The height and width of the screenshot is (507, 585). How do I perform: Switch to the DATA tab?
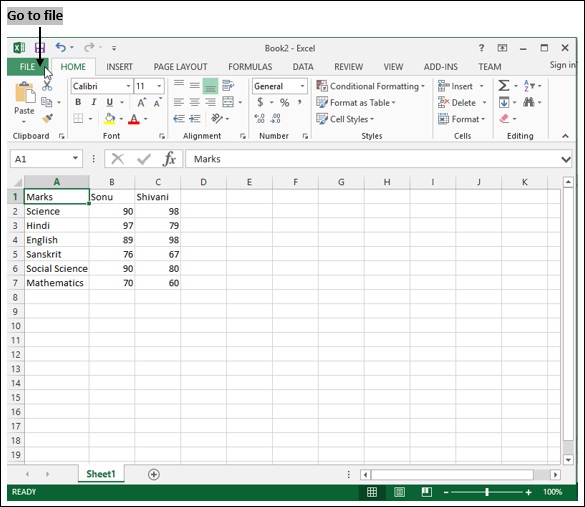coord(303,67)
